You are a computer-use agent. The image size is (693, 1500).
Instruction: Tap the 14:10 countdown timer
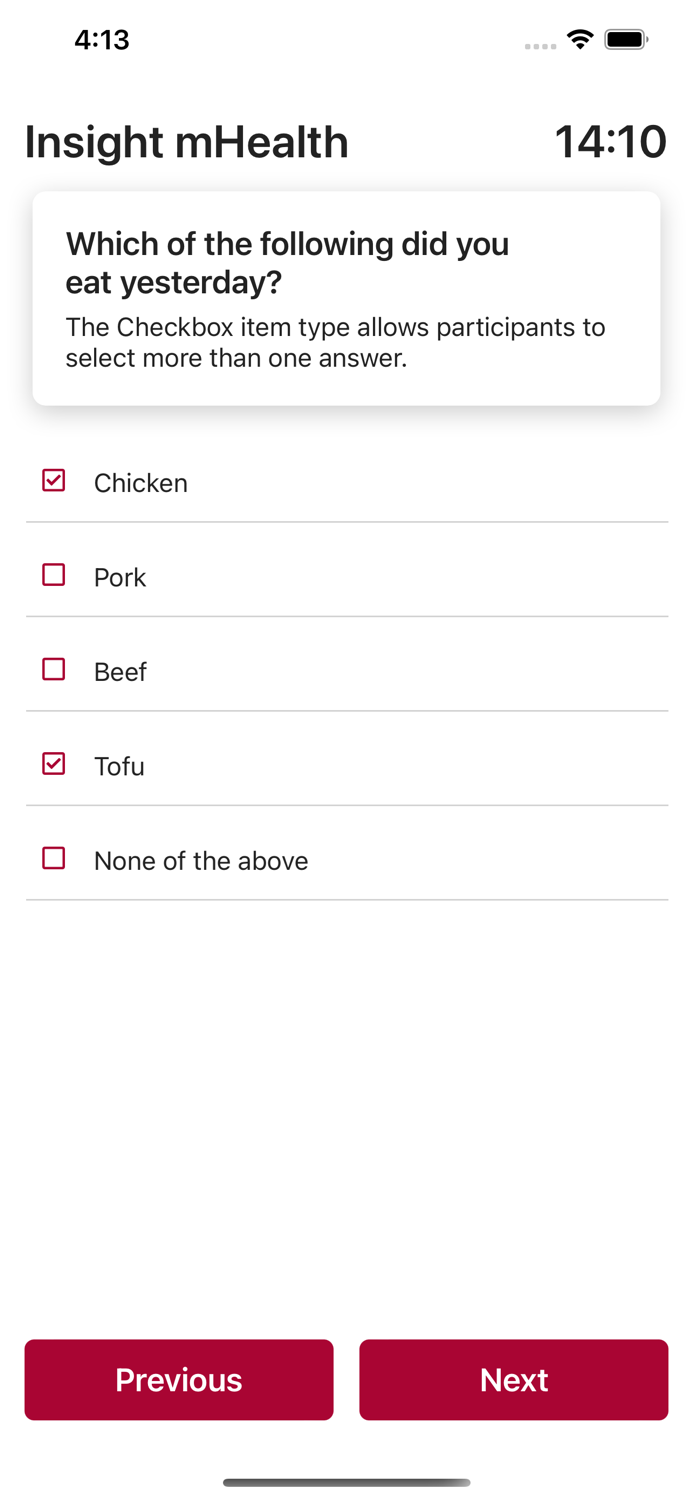click(x=610, y=142)
